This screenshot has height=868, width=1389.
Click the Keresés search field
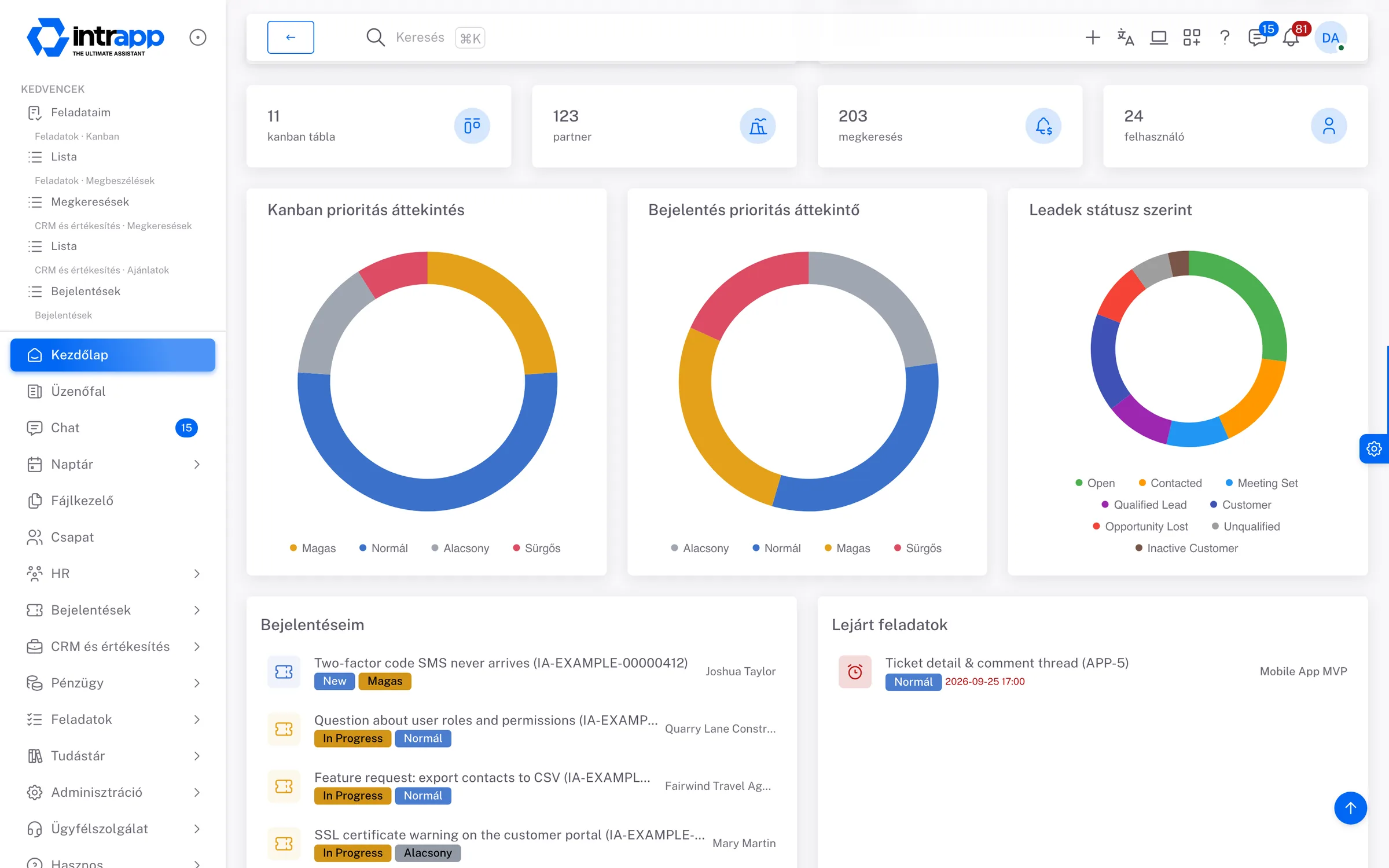tap(425, 38)
